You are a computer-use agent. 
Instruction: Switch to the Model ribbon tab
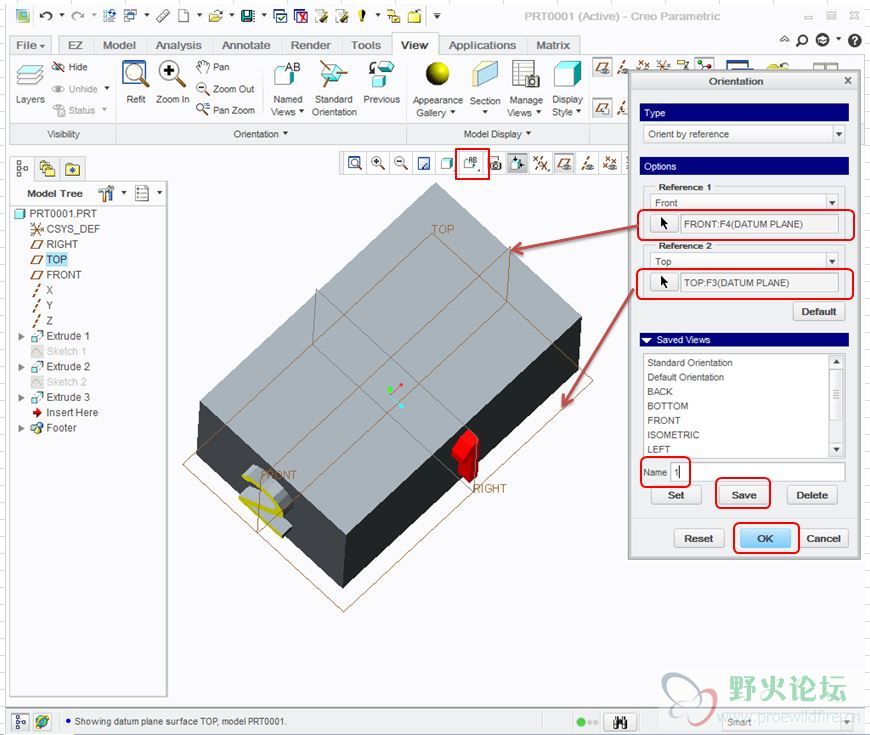(119, 45)
